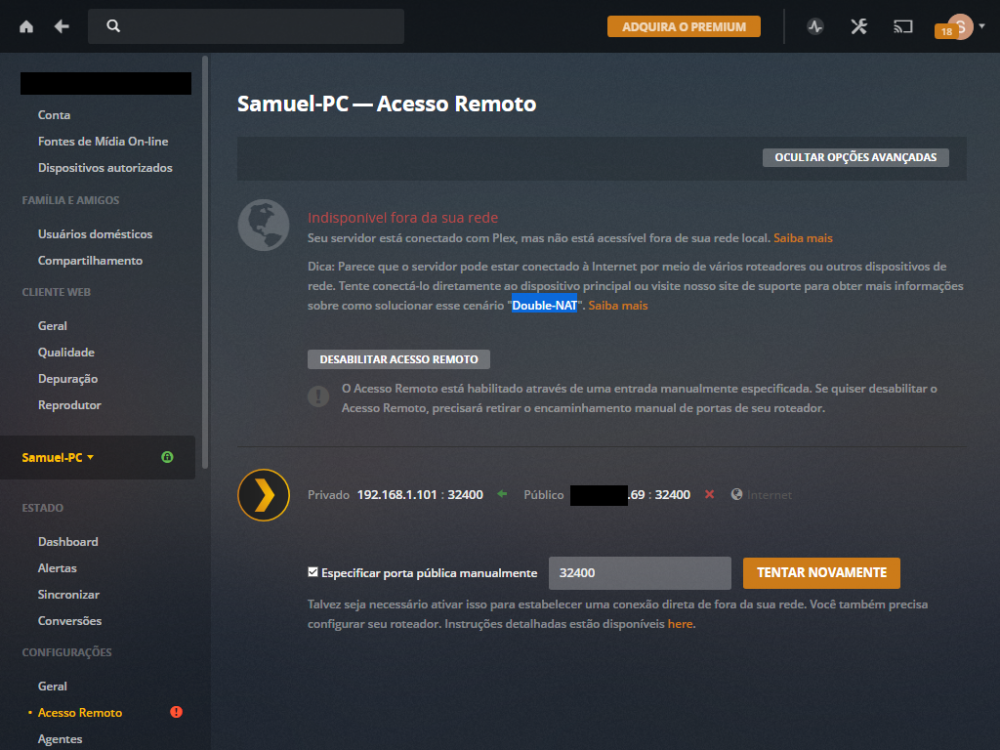Click into the top search field
Viewport: 1000px width, 750px height.
[246, 26]
